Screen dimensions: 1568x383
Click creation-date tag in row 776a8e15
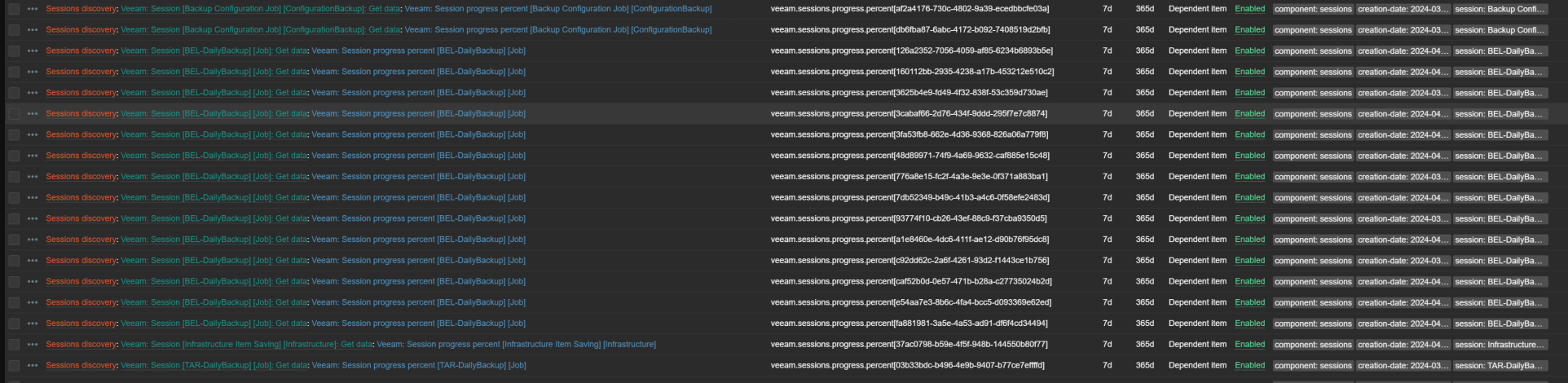(x=1403, y=177)
